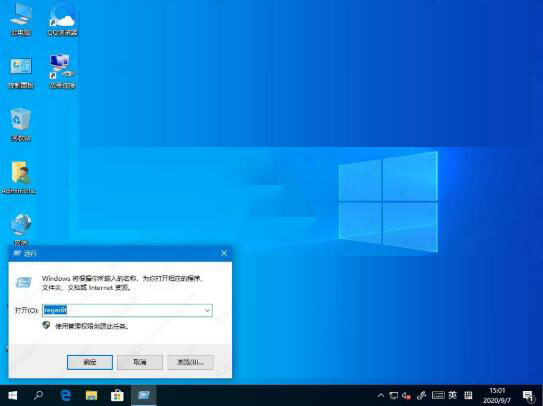Select the Network globe desktop icon
This screenshot has height=406, width=543.
click(x=21, y=229)
